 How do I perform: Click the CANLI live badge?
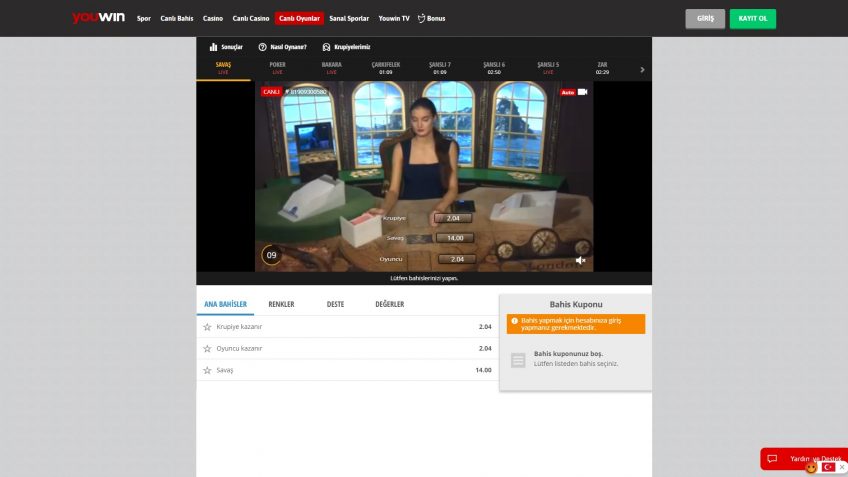[271, 92]
